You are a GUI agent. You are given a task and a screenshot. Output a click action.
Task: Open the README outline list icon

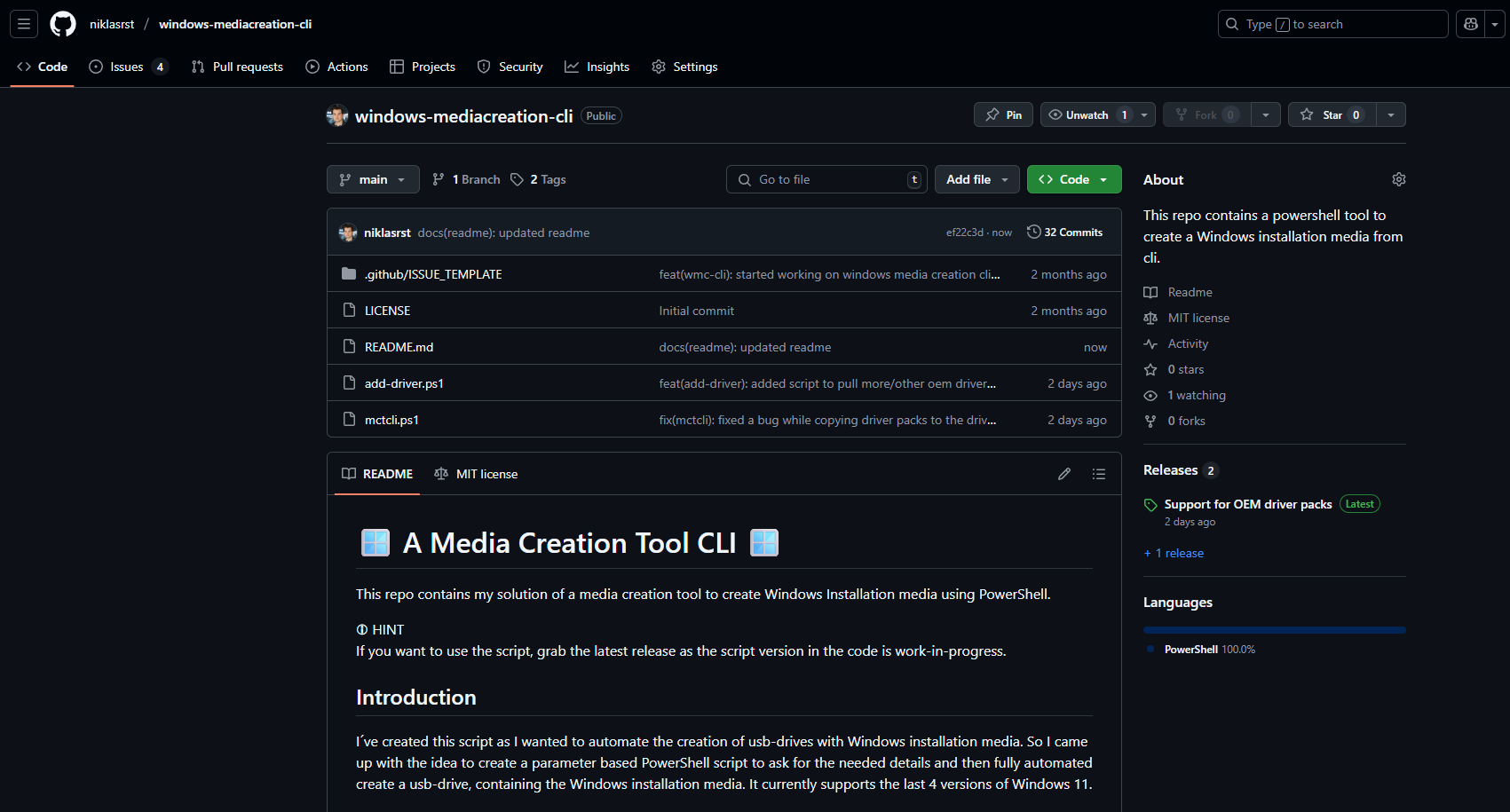tap(1099, 474)
